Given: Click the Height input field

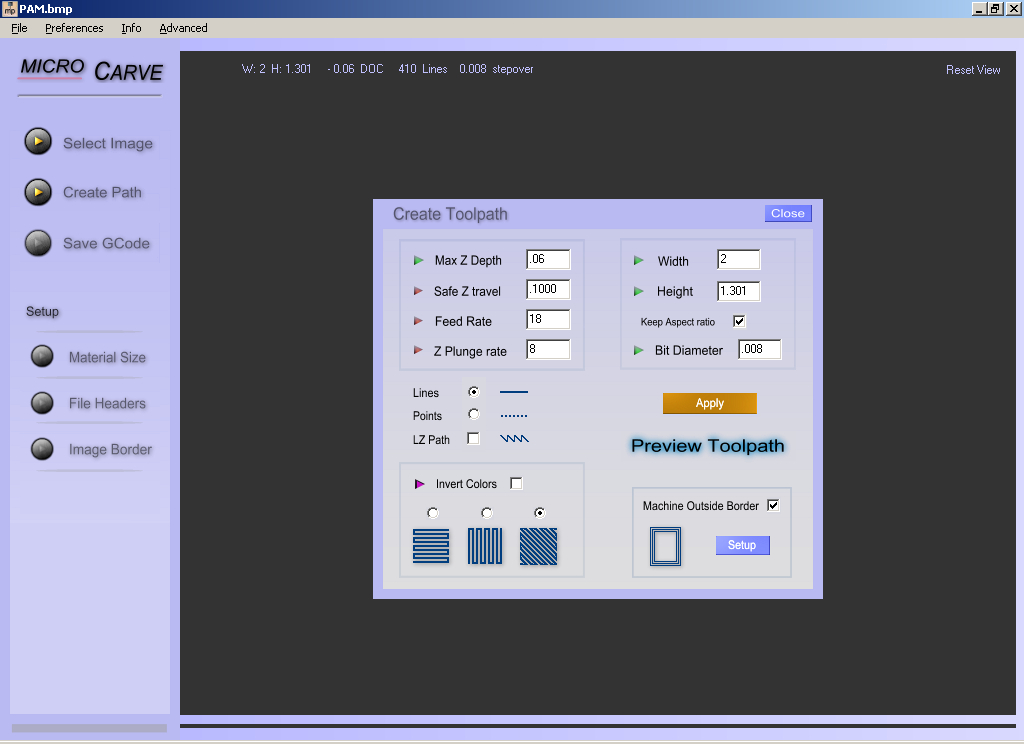Looking at the screenshot, I should (x=739, y=291).
